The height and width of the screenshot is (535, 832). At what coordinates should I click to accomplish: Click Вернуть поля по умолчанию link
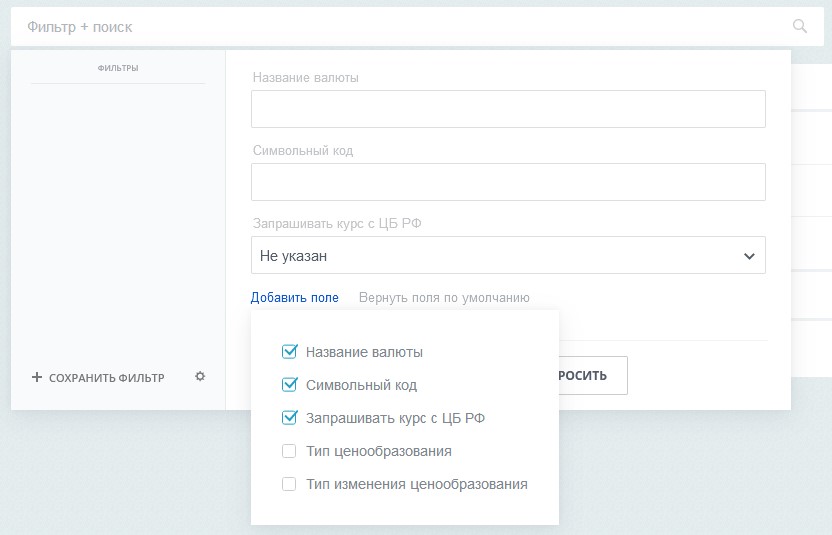coord(444,298)
